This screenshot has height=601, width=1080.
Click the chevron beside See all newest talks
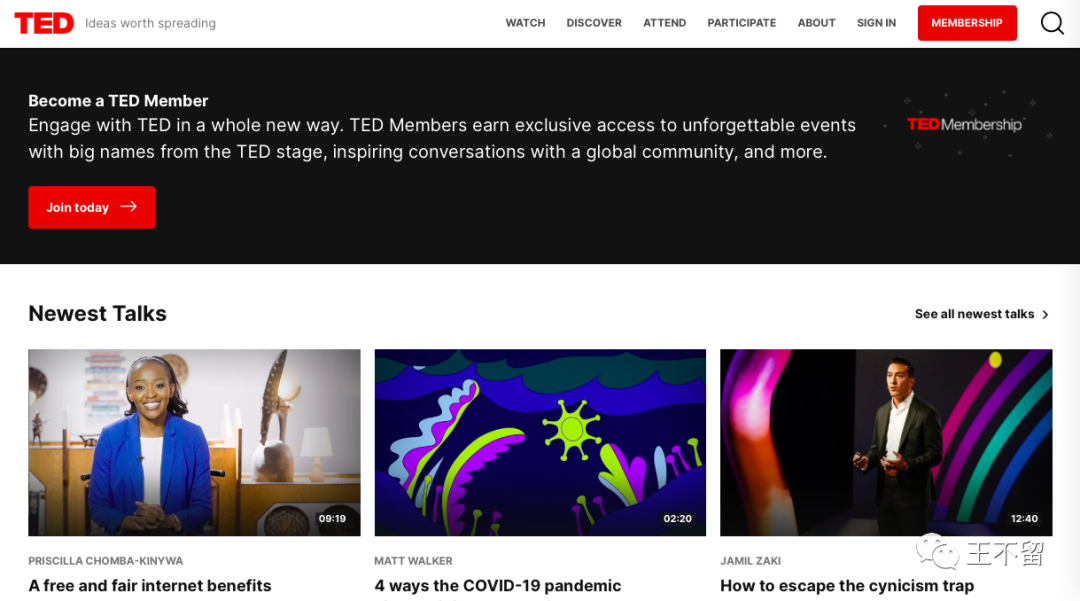click(1046, 315)
